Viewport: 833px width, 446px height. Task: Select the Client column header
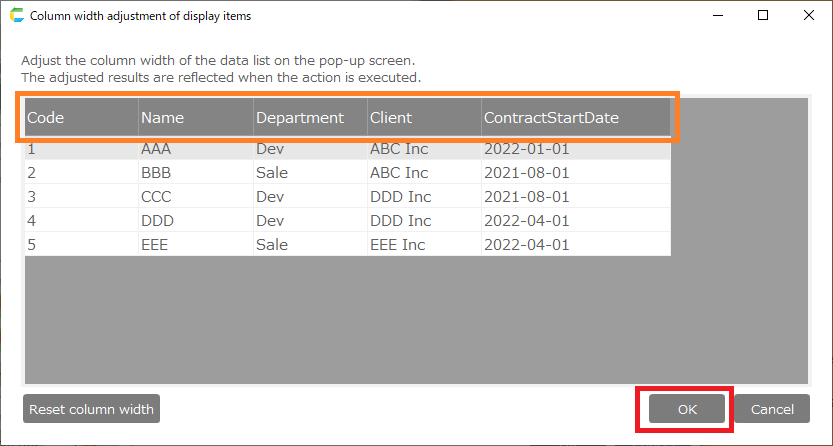424,118
